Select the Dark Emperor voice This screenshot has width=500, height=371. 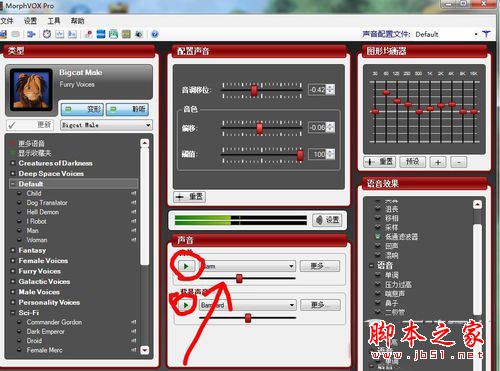point(46,332)
